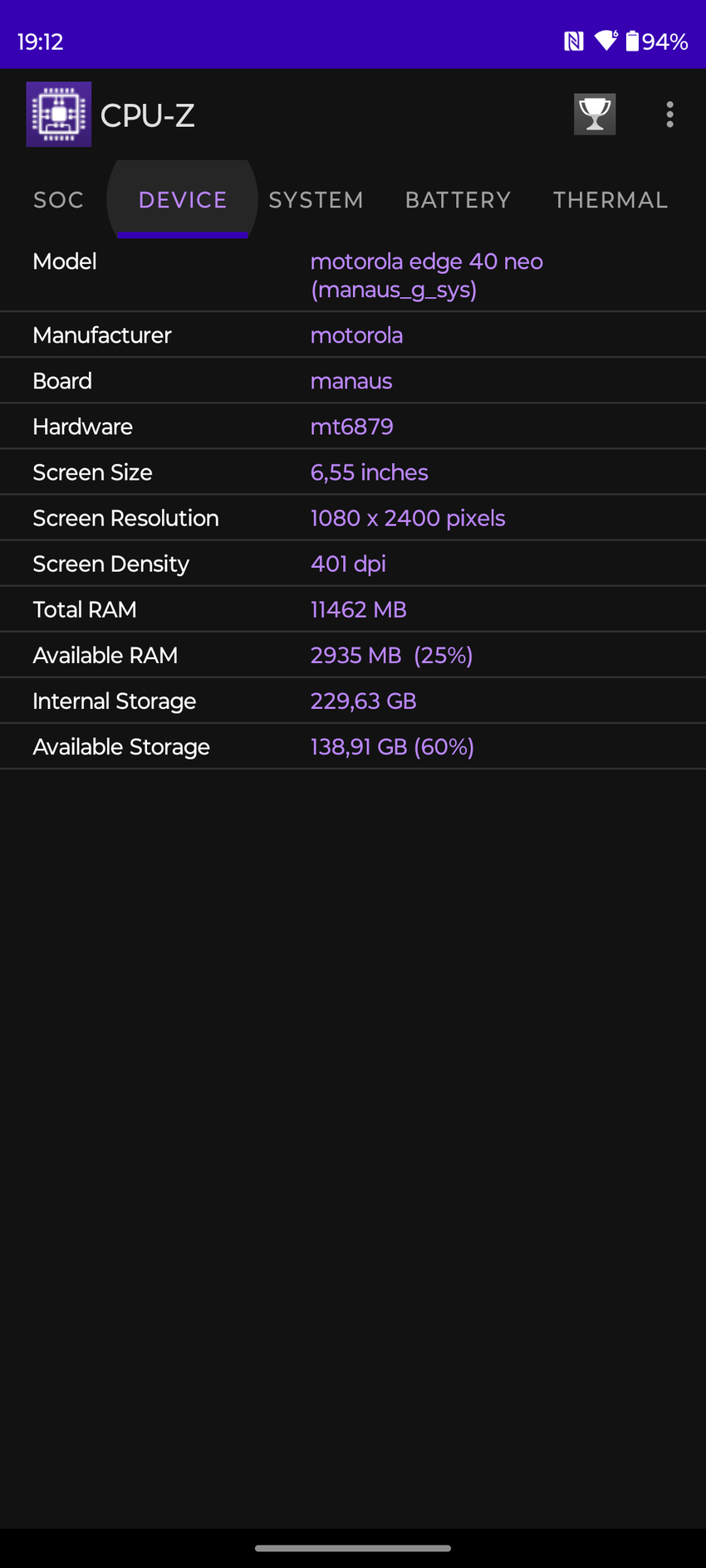The height and width of the screenshot is (1568, 706).
Task: Tap the CPU-Z app logo icon
Action: point(59,115)
